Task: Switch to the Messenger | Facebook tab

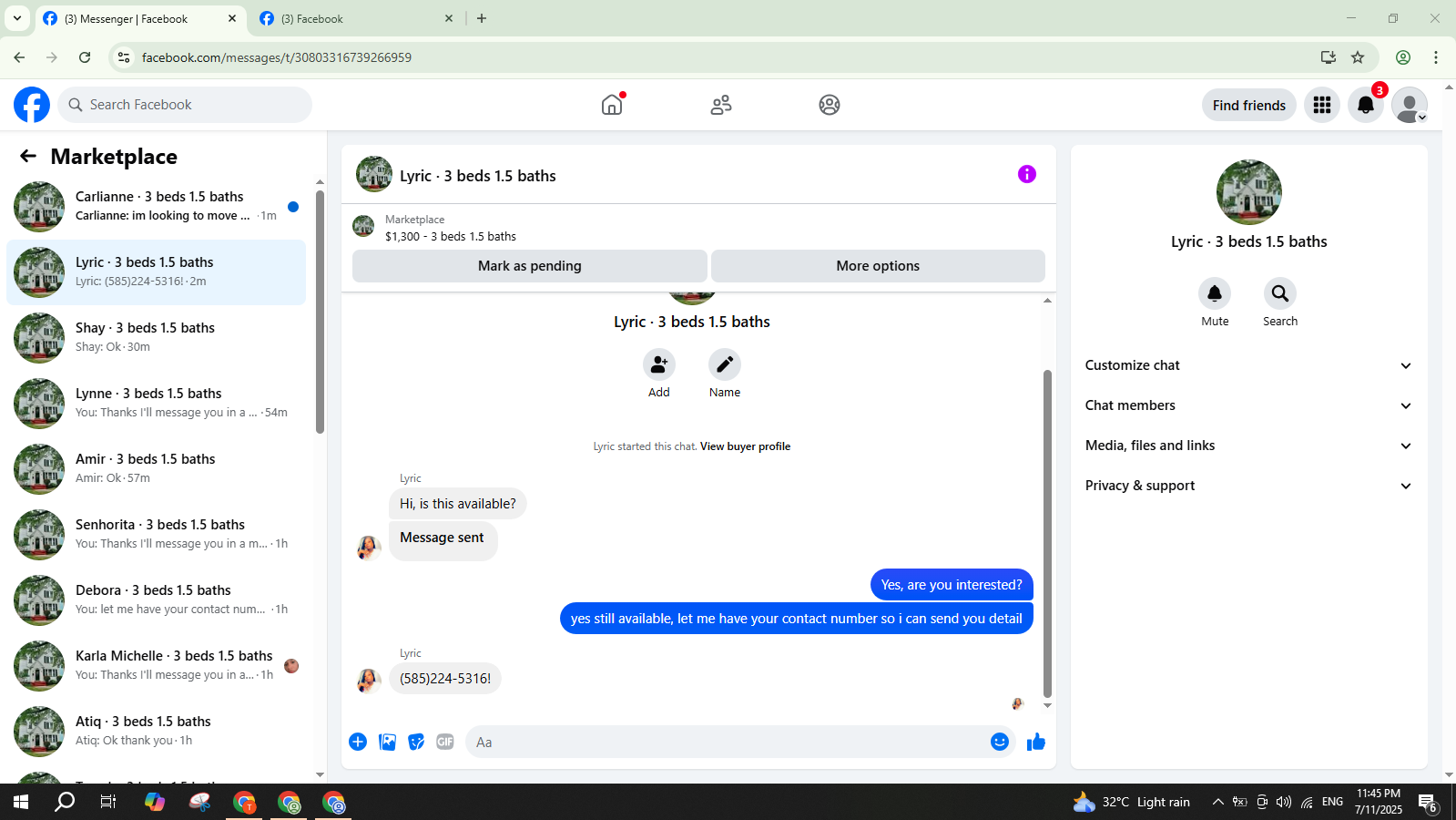Action: (x=141, y=19)
